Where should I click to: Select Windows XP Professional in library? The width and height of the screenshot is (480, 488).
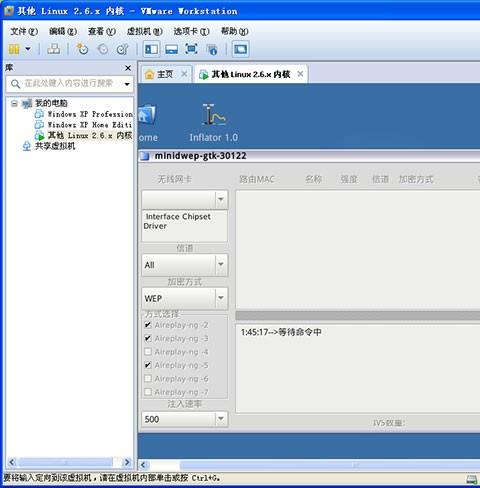point(84,114)
